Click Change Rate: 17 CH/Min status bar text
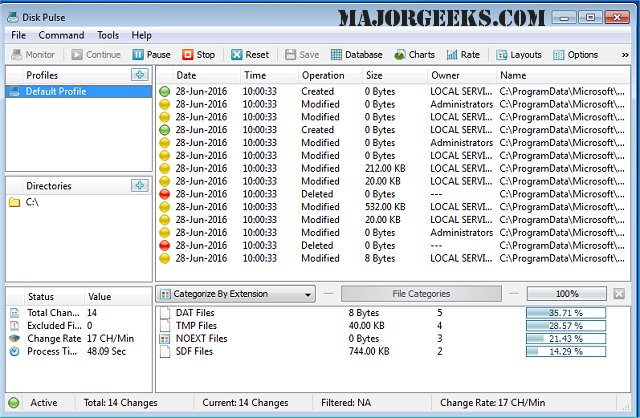This screenshot has width=640, height=418. click(492, 403)
